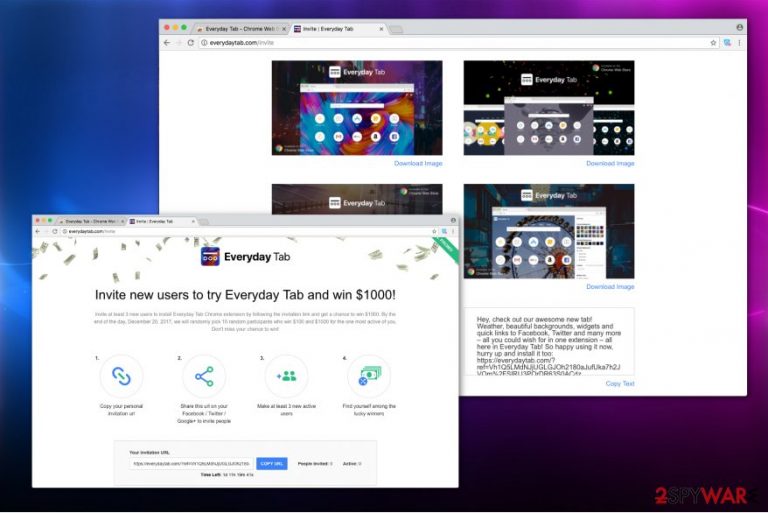This screenshot has height=513, width=768.
Task: Go back in the rear browser window
Action: coord(167,43)
